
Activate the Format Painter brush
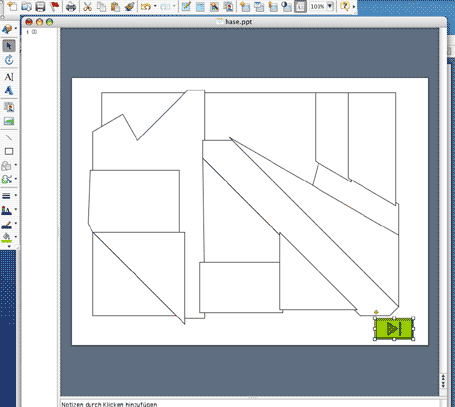129,6
